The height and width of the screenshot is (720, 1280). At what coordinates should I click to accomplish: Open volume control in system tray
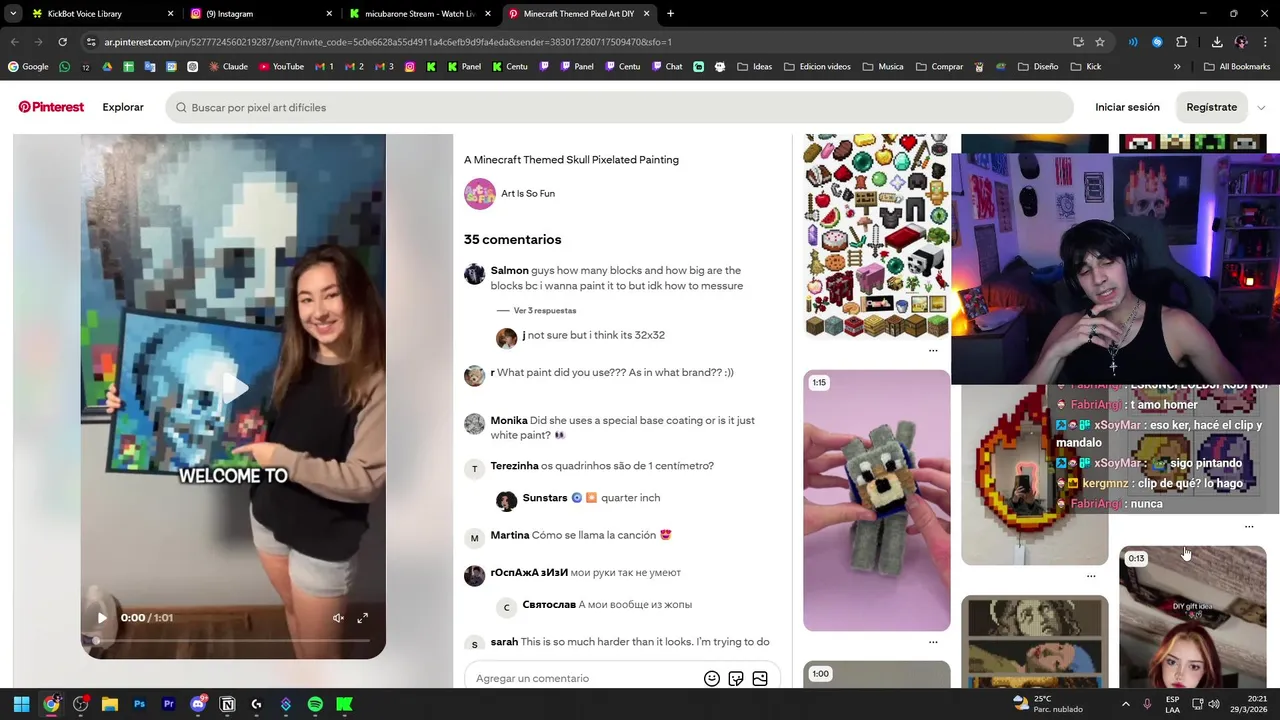click(x=1214, y=704)
